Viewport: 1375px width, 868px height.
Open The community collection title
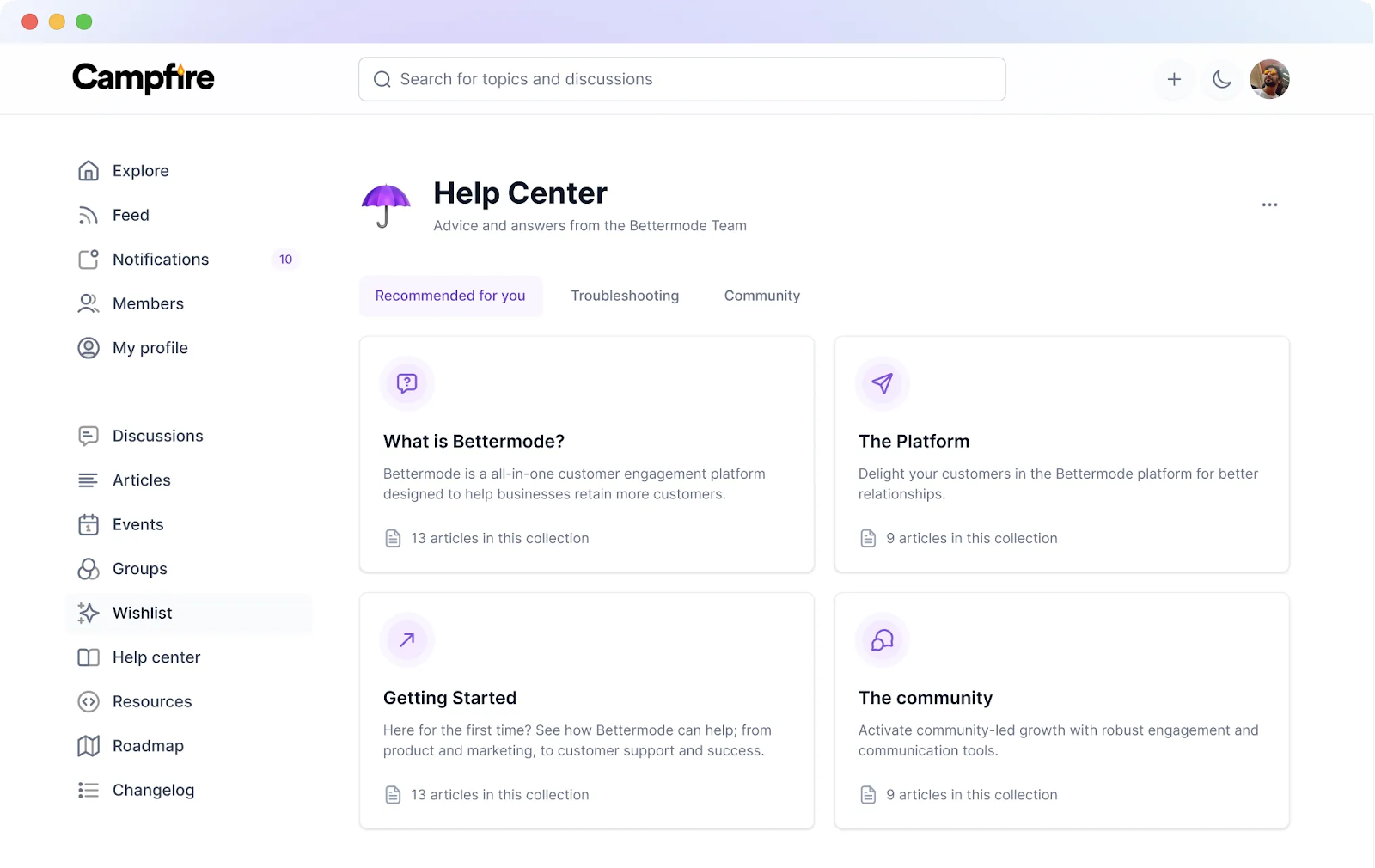925,698
